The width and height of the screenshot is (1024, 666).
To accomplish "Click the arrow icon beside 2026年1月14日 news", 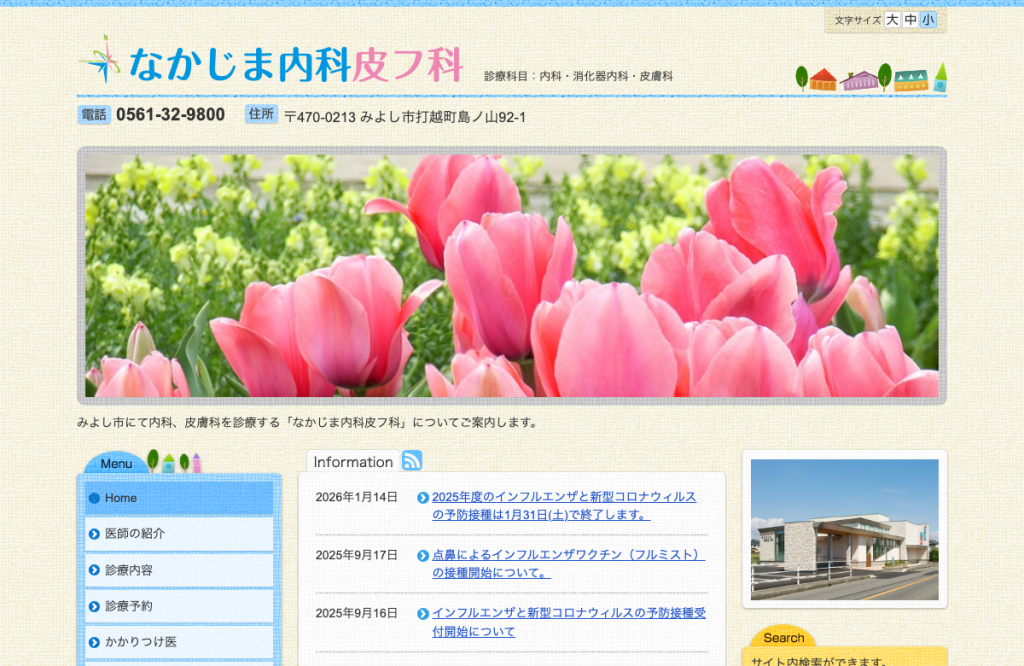I will point(423,498).
